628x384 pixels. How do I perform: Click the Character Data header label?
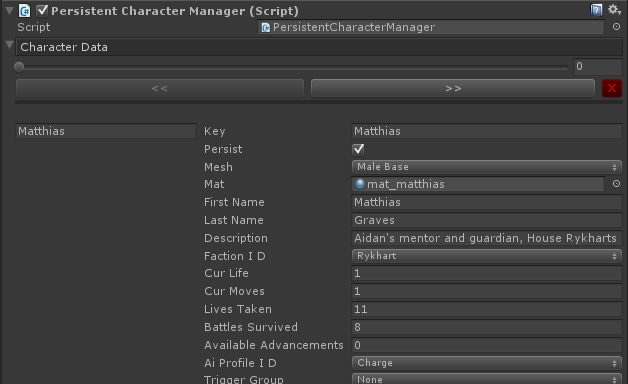(x=64, y=47)
